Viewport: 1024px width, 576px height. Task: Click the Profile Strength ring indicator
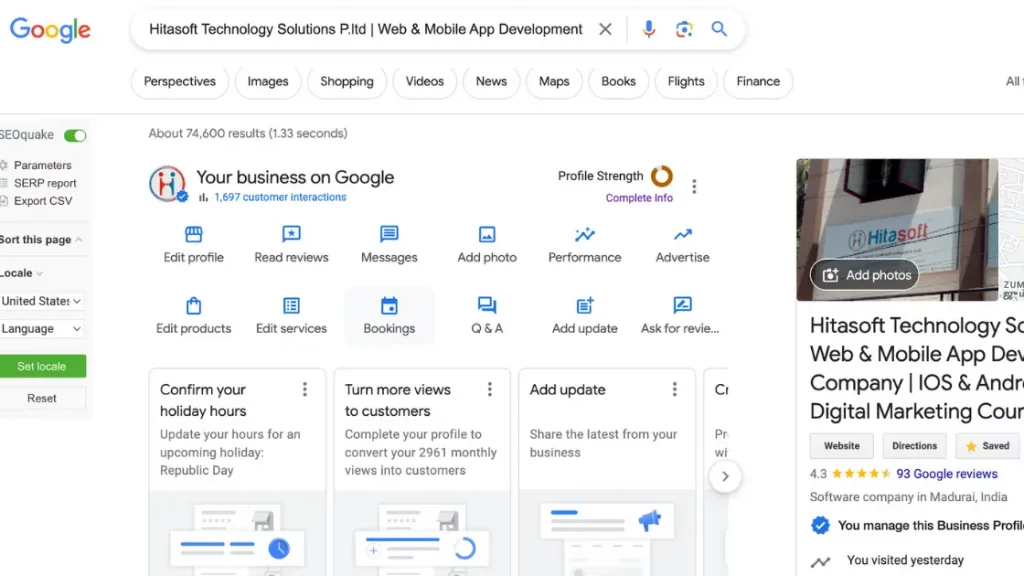[x=662, y=176]
